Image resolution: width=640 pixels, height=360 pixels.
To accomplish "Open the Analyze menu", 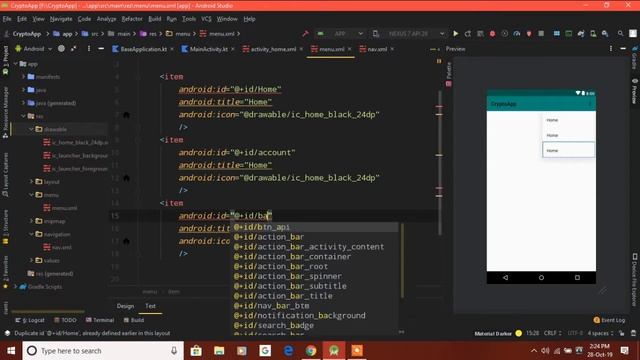I will pos(107,19).
